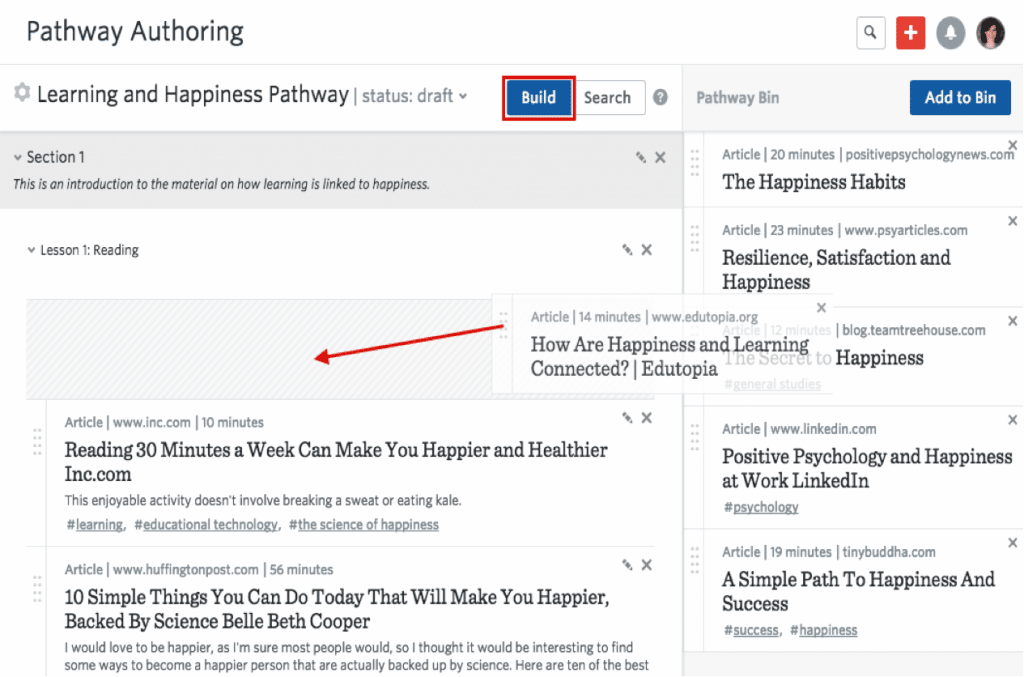Grab drag handle of A Simple Path card
Image resolution: width=1024 pixels, height=677 pixels.
point(695,560)
